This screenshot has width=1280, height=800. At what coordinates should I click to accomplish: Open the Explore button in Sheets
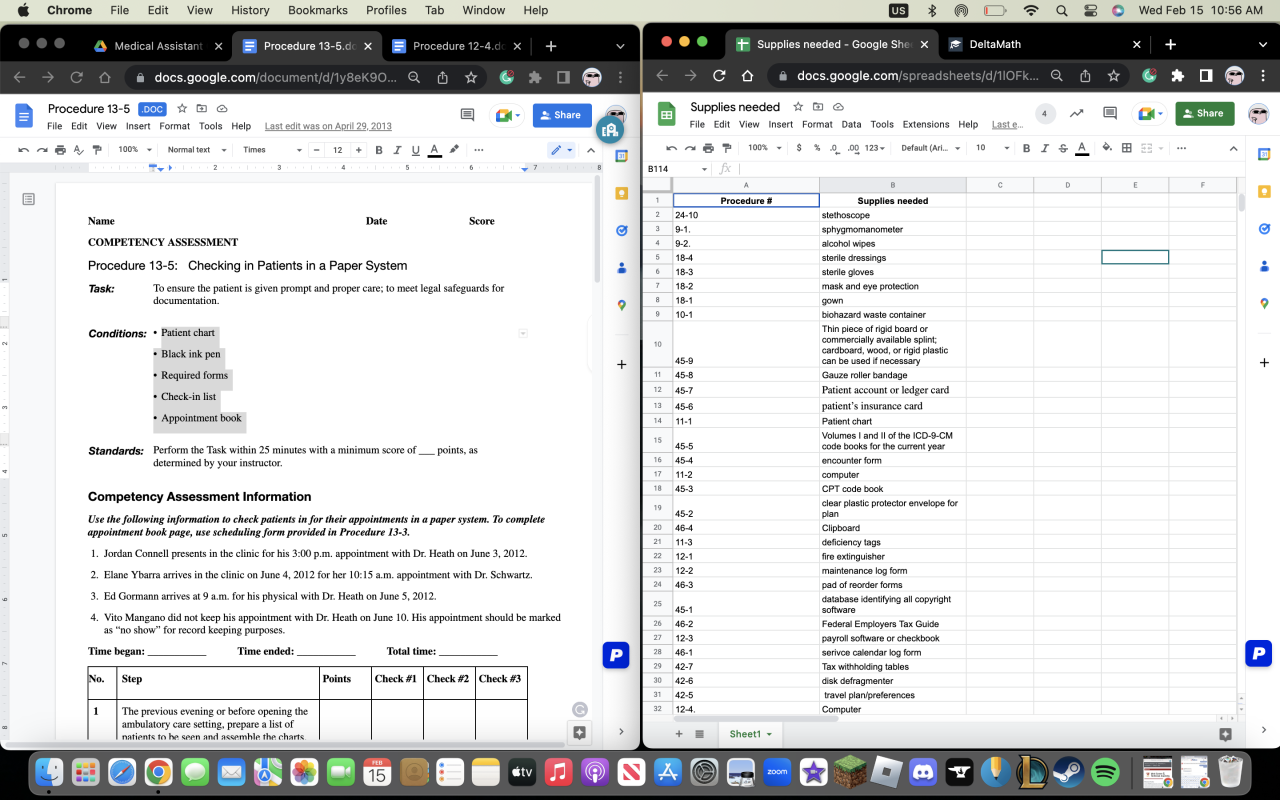click(x=1226, y=734)
